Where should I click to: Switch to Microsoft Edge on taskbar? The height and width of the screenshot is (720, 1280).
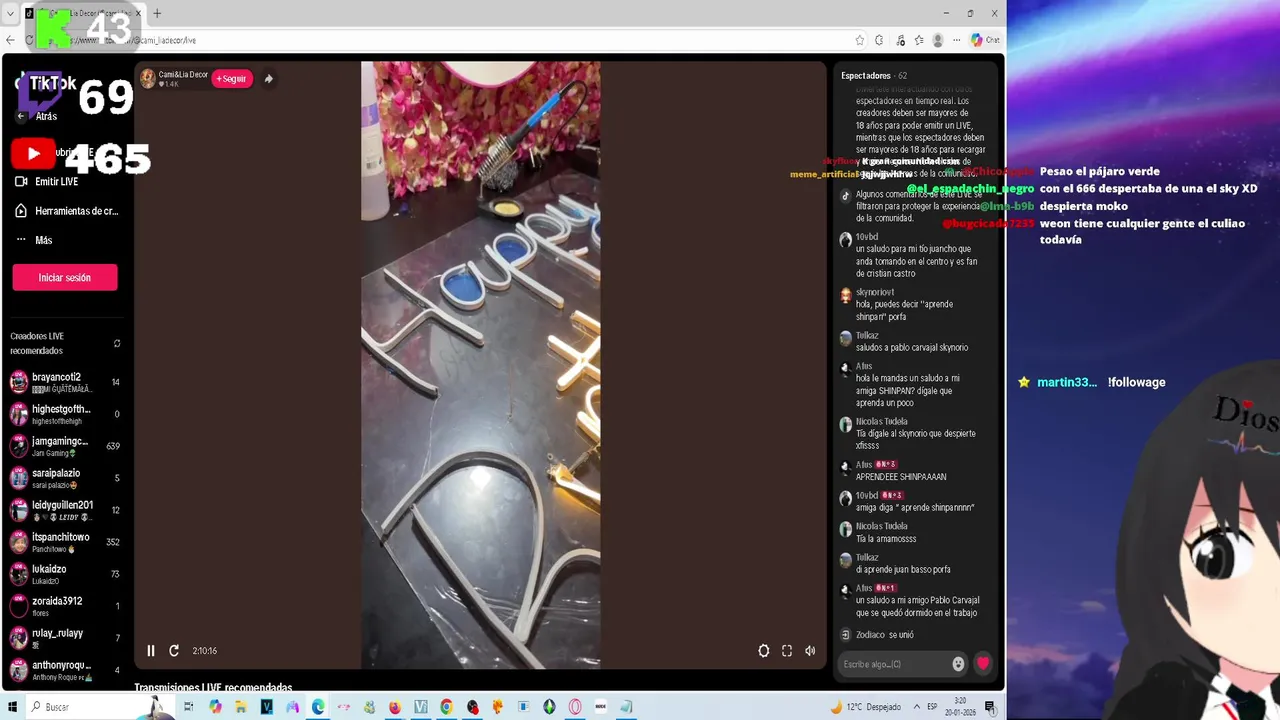[318, 707]
